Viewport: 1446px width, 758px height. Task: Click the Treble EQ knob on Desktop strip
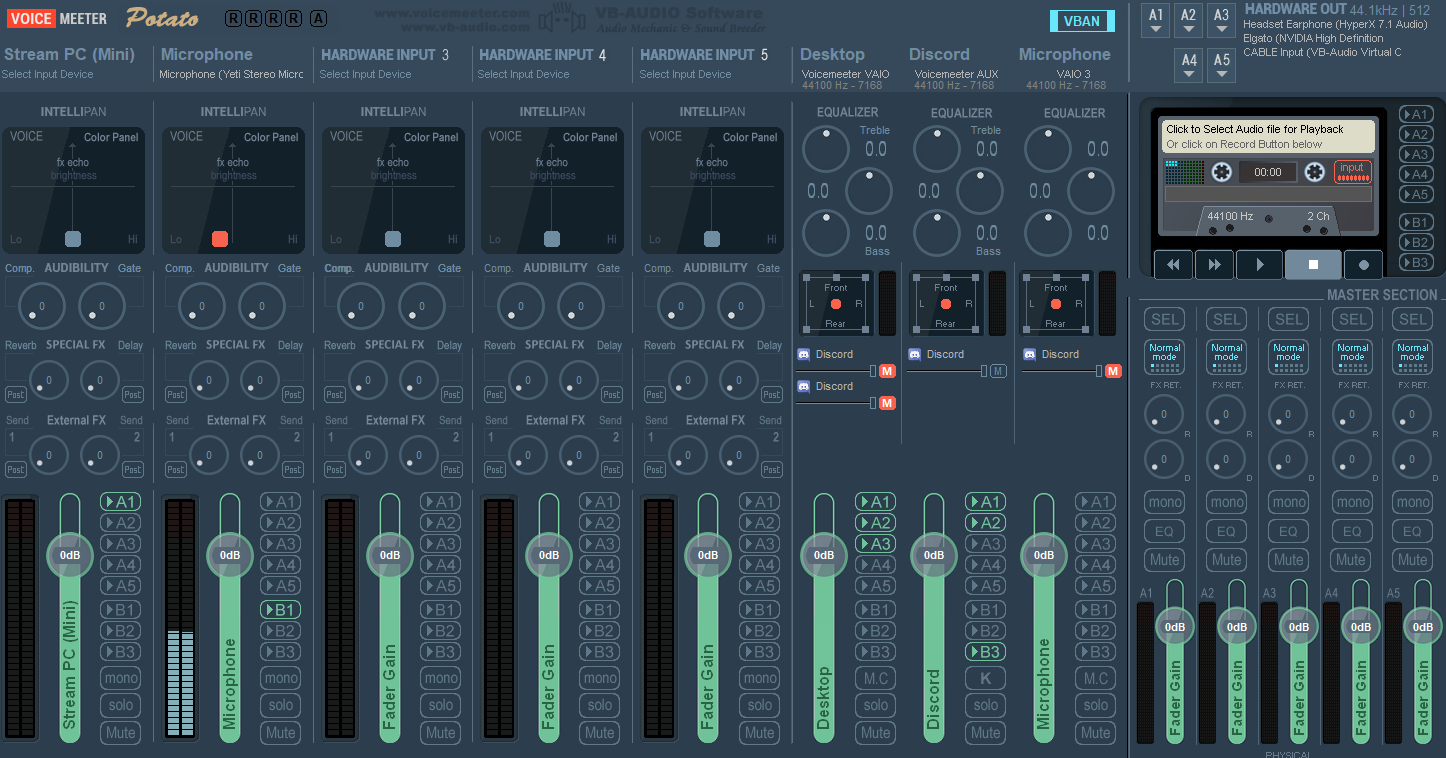pos(826,149)
